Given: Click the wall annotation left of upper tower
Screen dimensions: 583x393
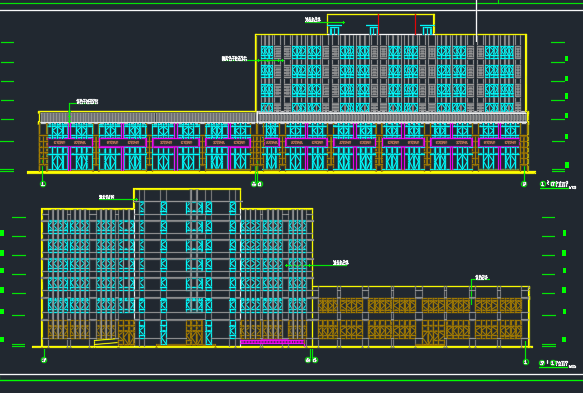Looking at the screenshot, I should pyautogui.click(x=234, y=58).
